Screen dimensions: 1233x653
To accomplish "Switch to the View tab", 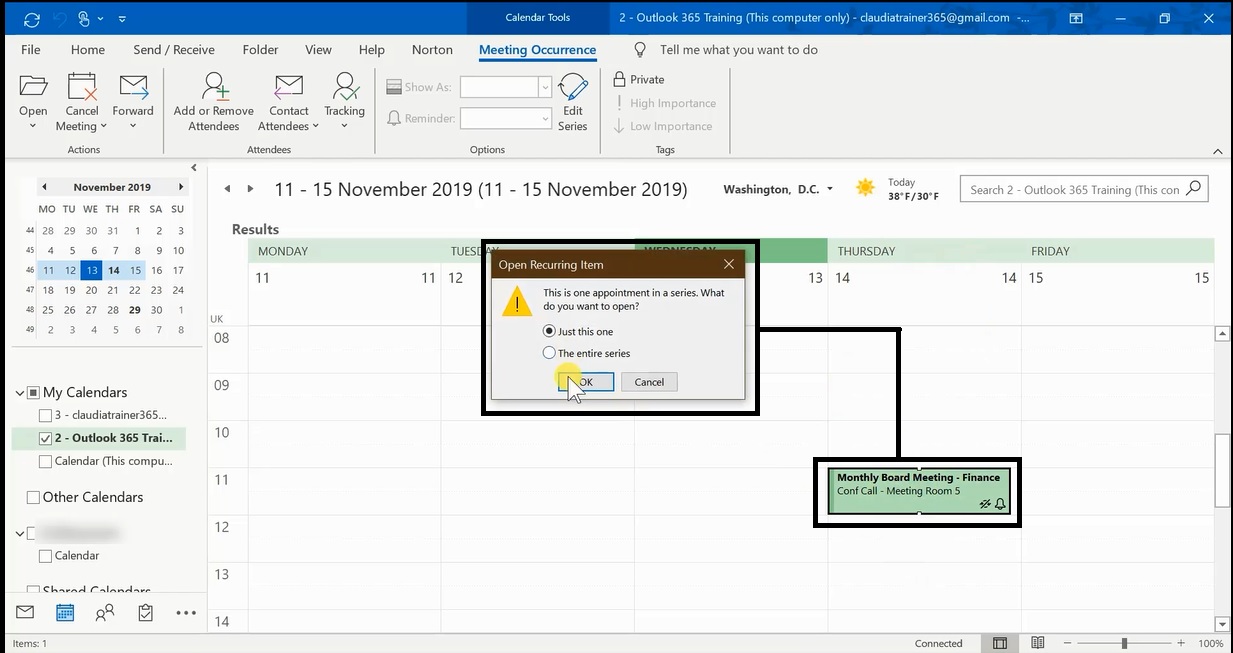I will click(318, 49).
